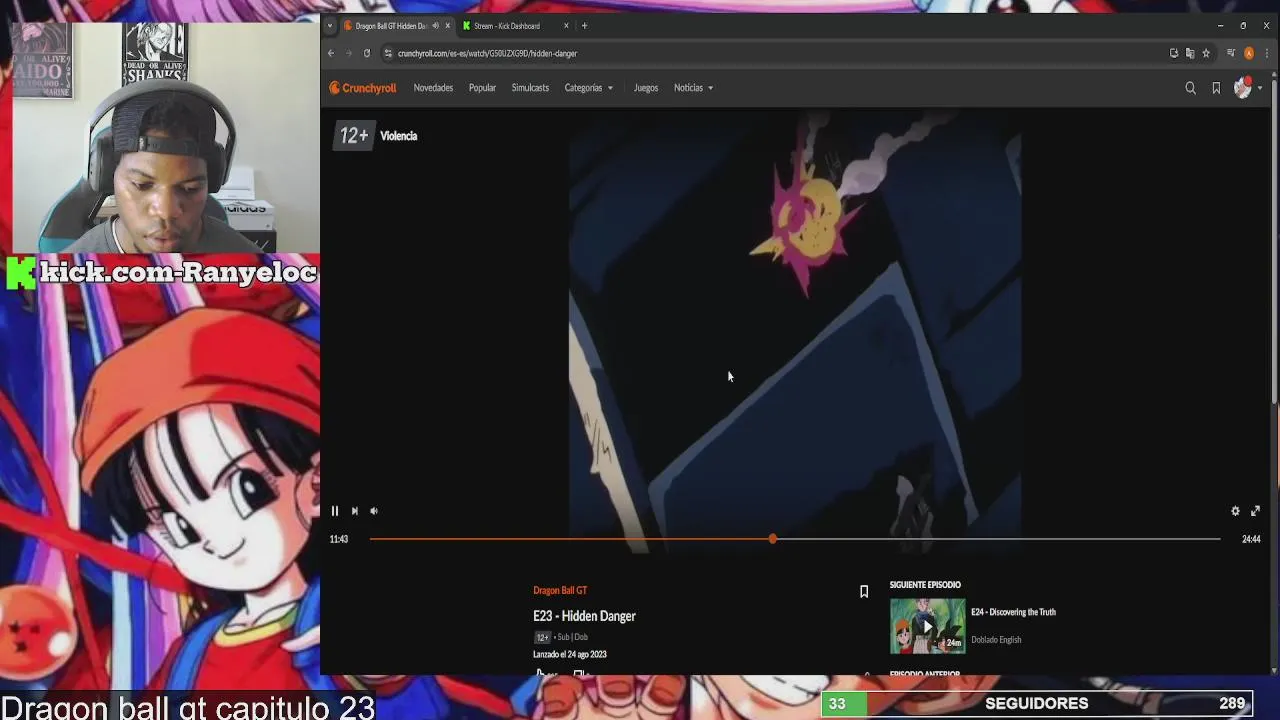Expand the Categorías dropdown
1280x720 pixels.
(589, 88)
